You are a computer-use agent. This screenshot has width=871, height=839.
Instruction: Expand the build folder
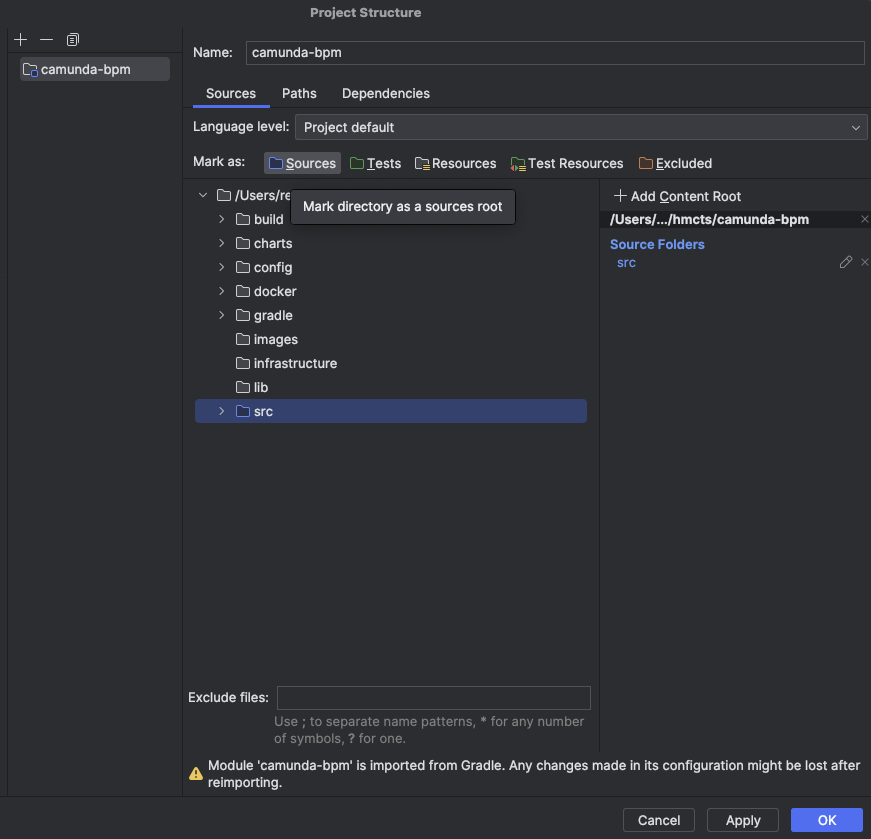[222, 219]
